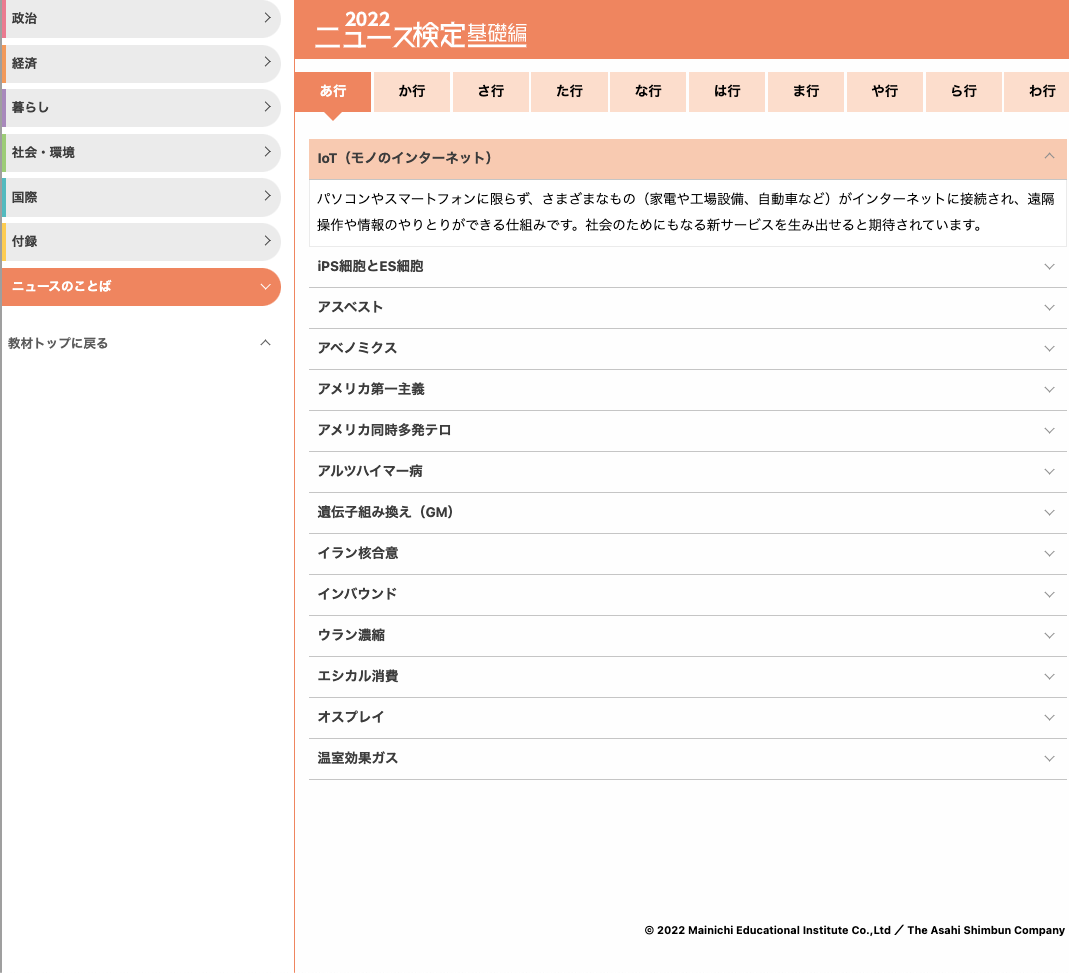Click the arrow icon on 付録 item
This screenshot has width=1069, height=973.
pyautogui.click(x=267, y=240)
